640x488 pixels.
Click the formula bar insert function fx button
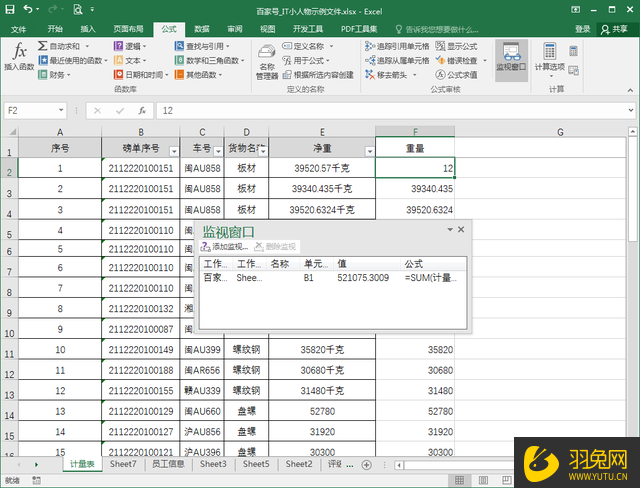pyautogui.click(x=142, y=111)
